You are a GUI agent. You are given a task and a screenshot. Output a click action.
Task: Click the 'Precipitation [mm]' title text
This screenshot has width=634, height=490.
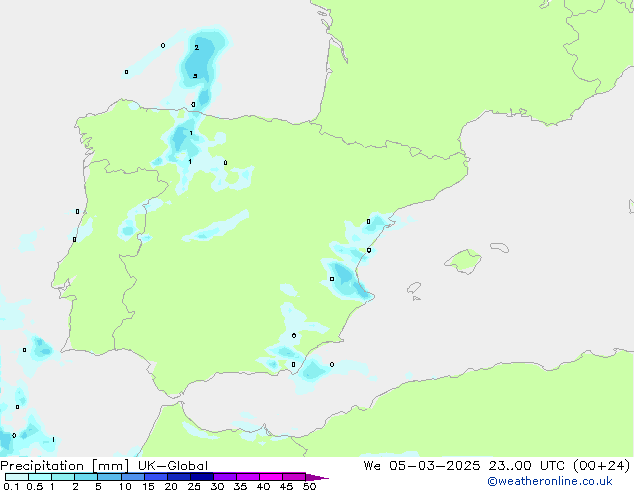click(65, 466)
